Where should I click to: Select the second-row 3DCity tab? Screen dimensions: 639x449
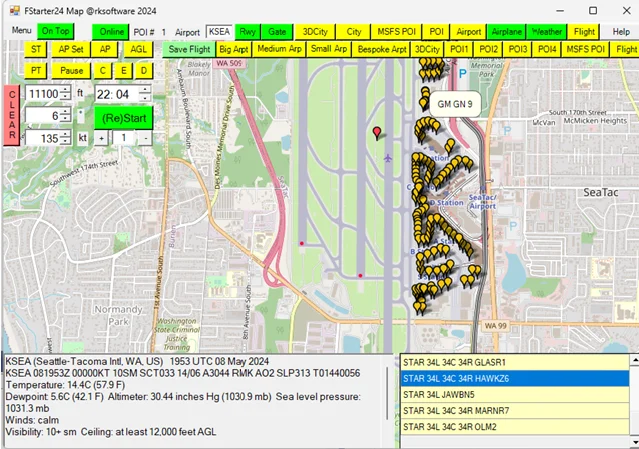pyautogui.click(x=427, y=49)
